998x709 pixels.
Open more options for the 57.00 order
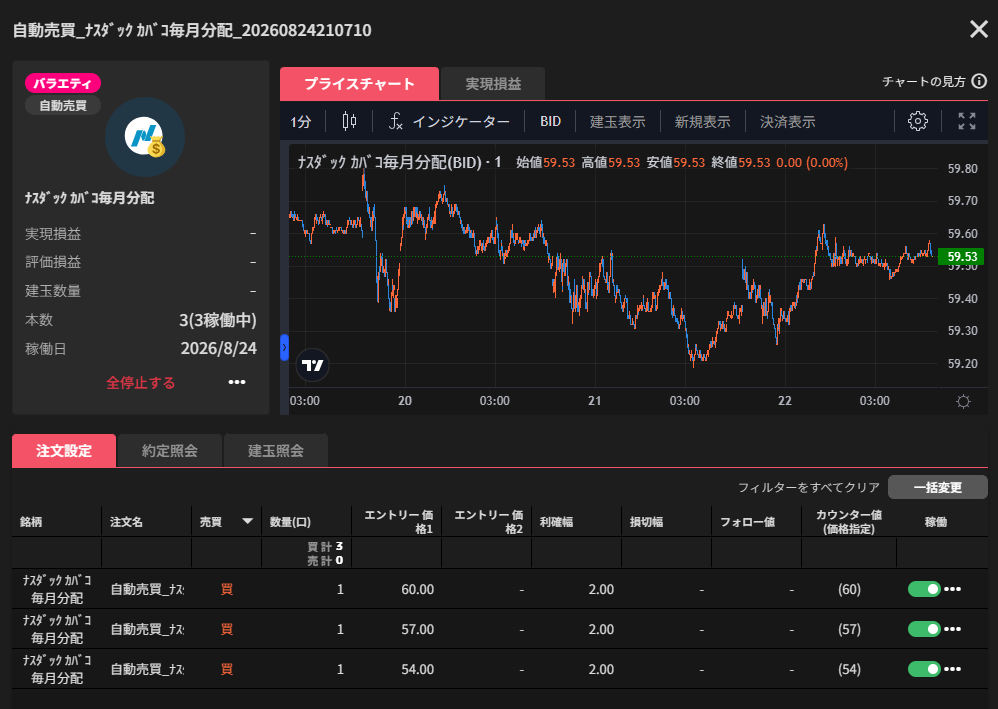point(952,629)
